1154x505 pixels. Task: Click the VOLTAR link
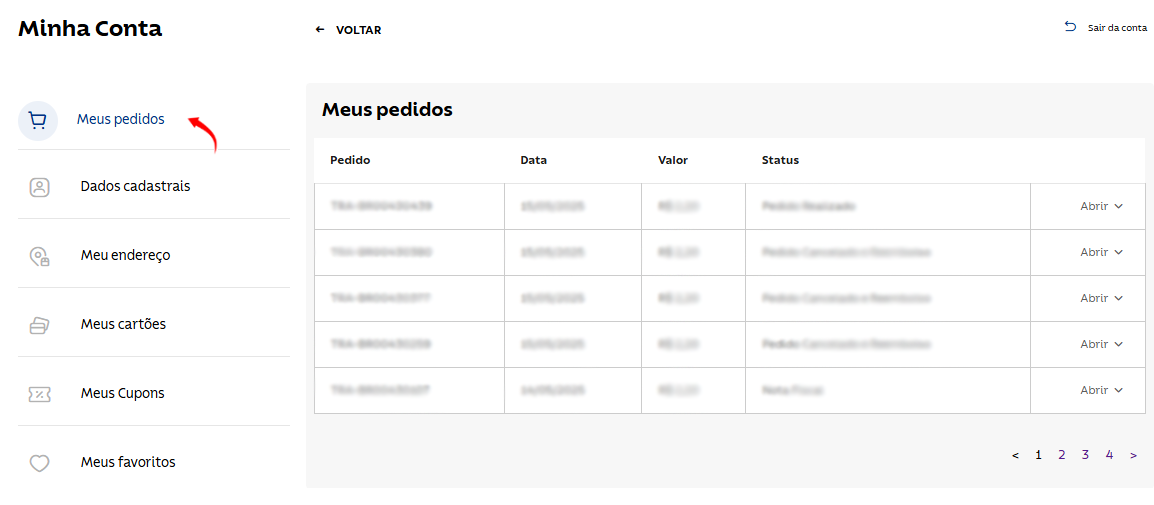[358, 30]
